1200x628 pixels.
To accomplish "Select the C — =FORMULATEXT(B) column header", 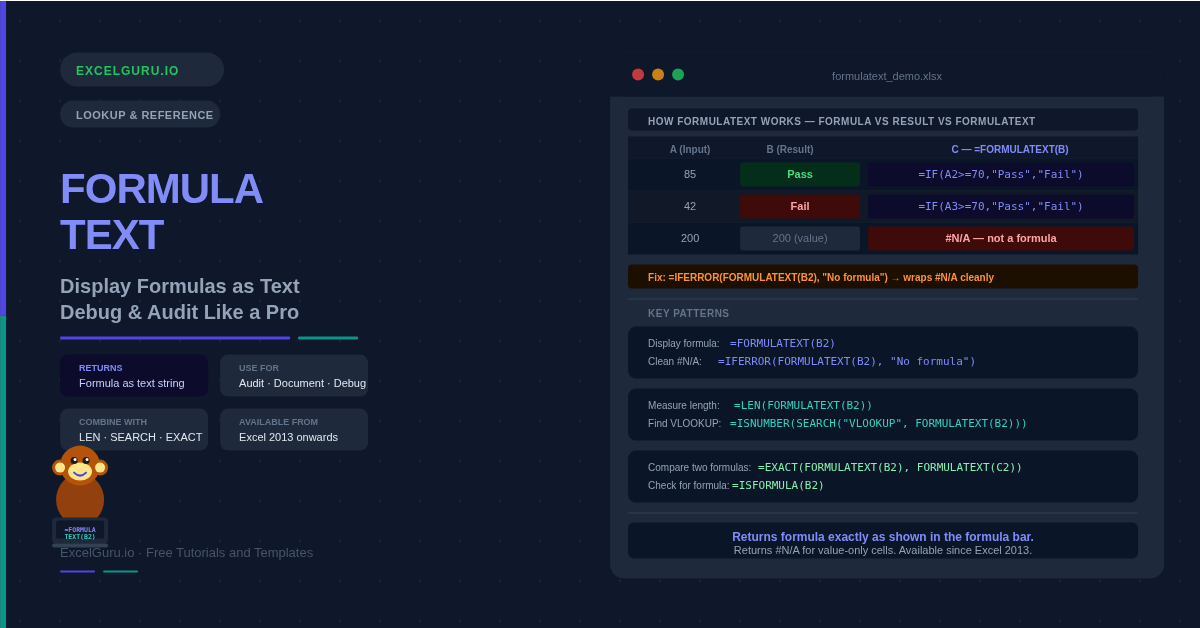I will click(1009, 149).
